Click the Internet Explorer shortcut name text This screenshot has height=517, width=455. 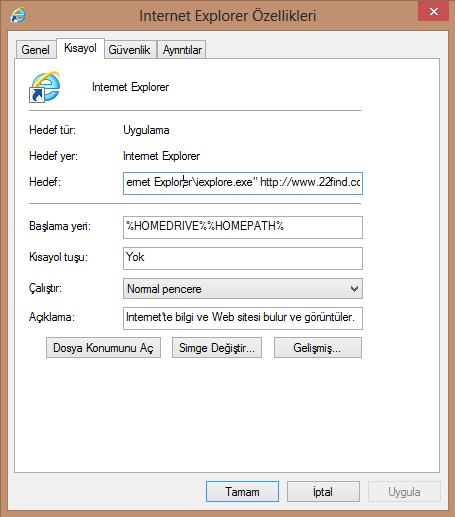(x=130, y=87)
